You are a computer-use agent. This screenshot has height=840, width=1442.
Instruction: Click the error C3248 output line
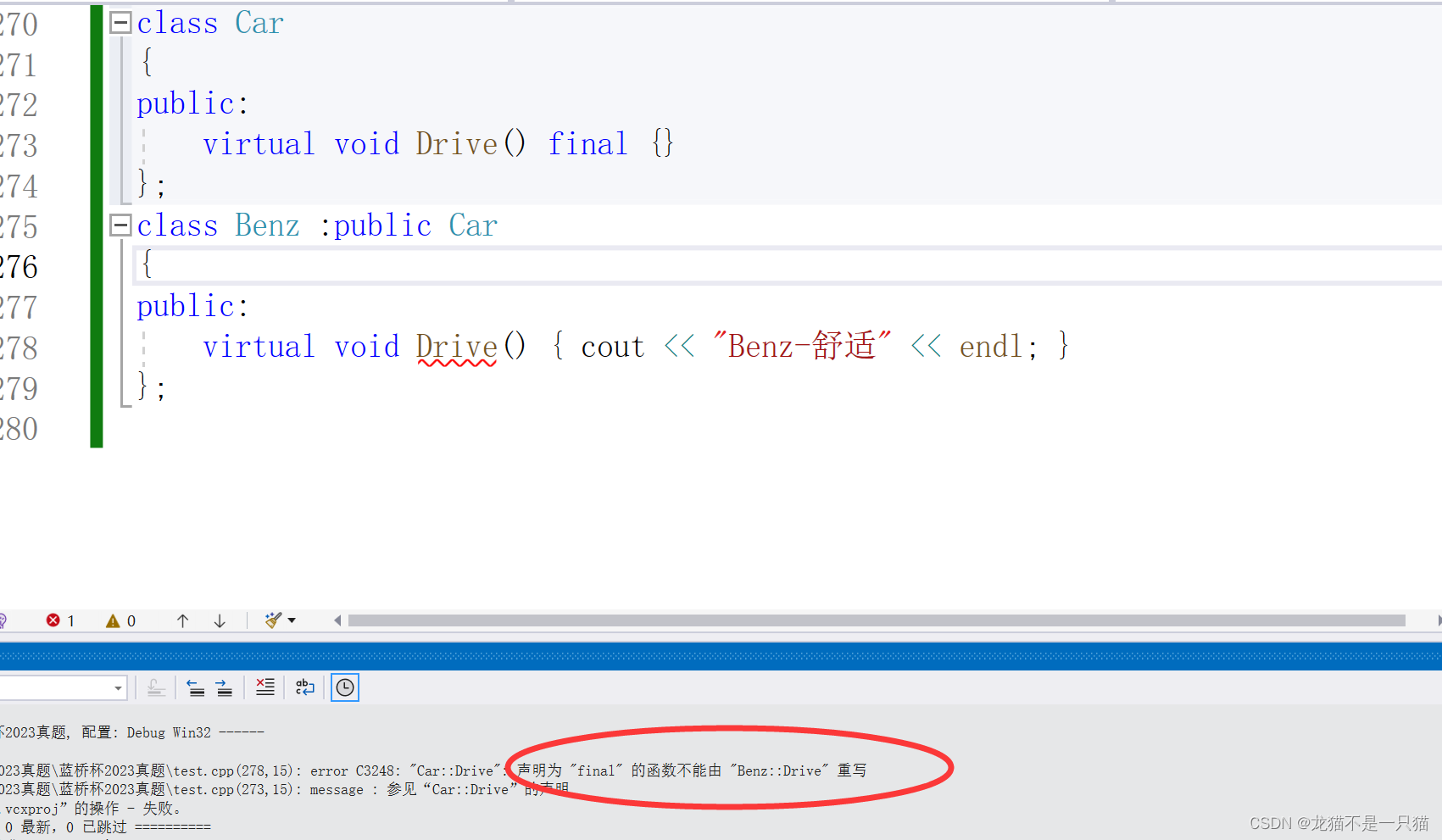click(433, 770)
